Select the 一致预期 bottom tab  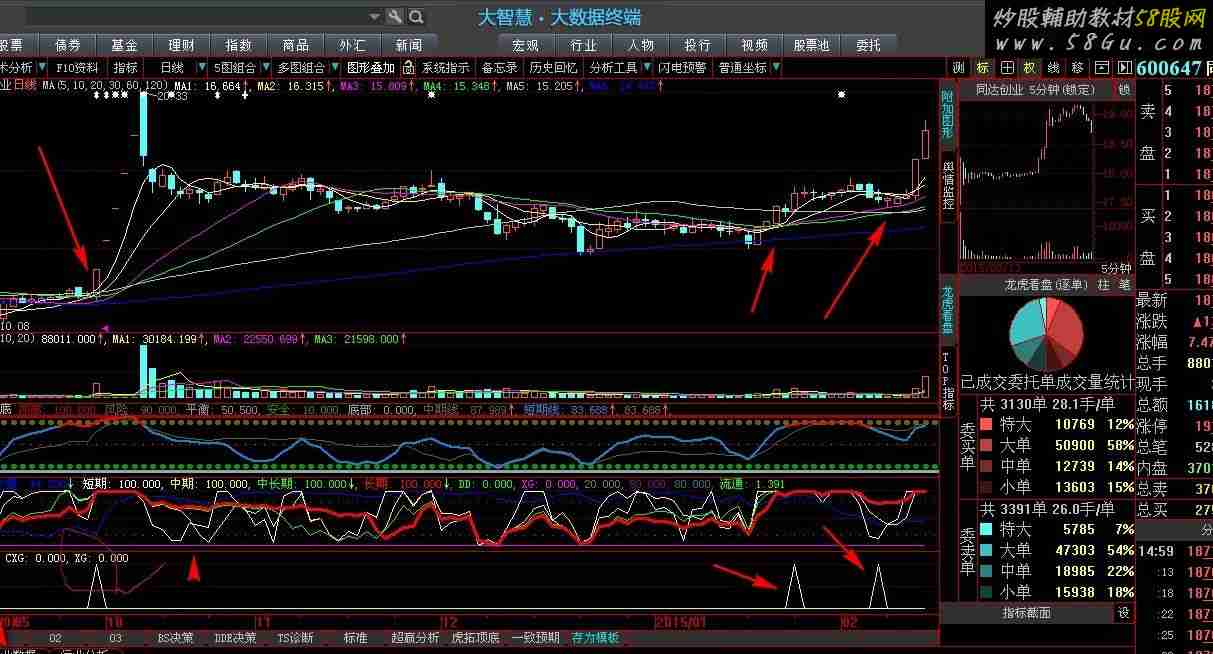[x=535, y=638]
